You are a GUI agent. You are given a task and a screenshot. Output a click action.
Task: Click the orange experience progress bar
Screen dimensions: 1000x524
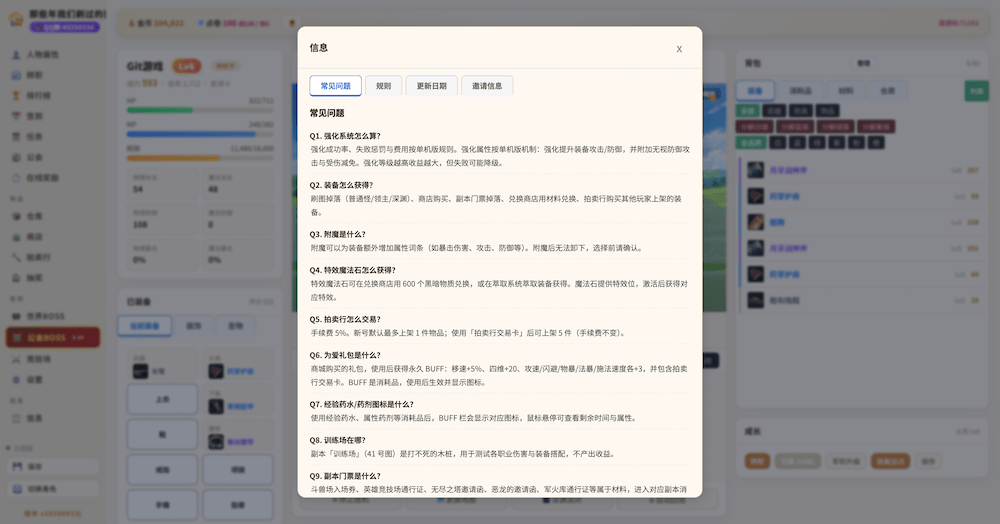[200, 157]
